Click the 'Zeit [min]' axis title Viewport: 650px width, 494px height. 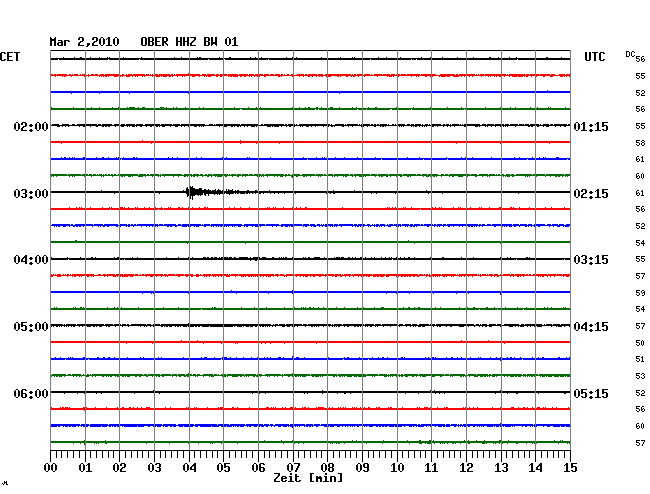[308, 478]
